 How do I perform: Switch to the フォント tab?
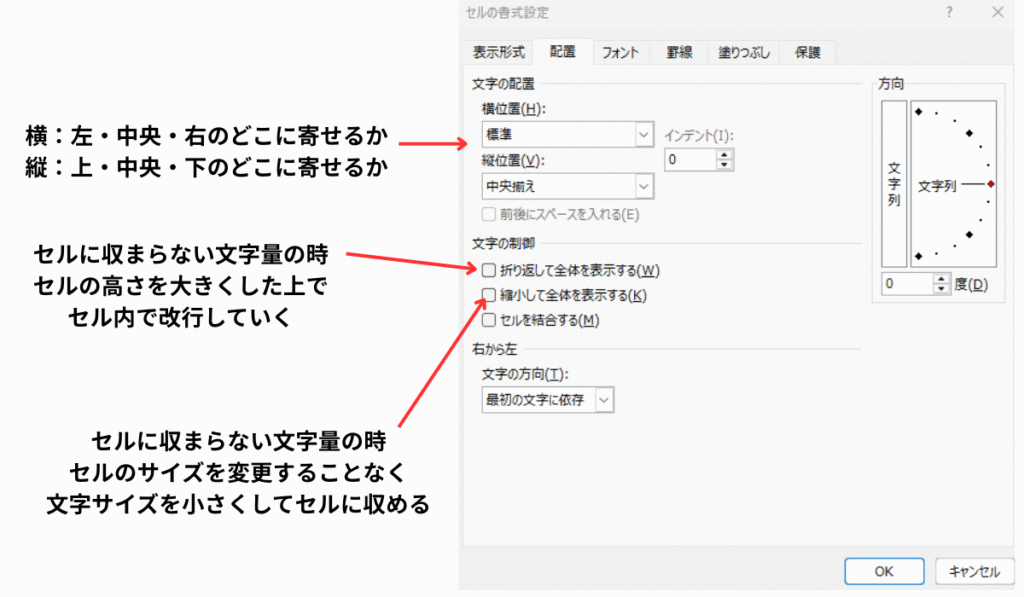tap(620, 53)
